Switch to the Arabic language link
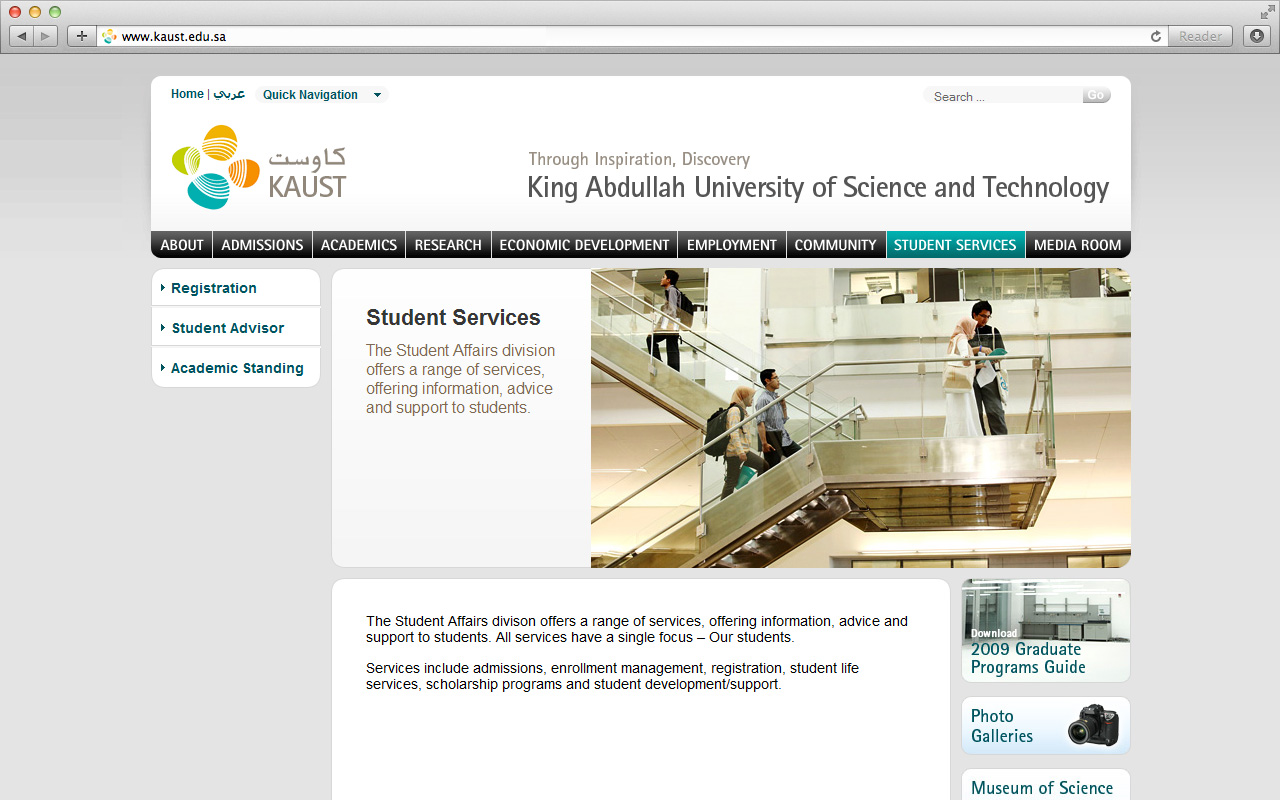 pyautogui.click(x=229, y=94)
